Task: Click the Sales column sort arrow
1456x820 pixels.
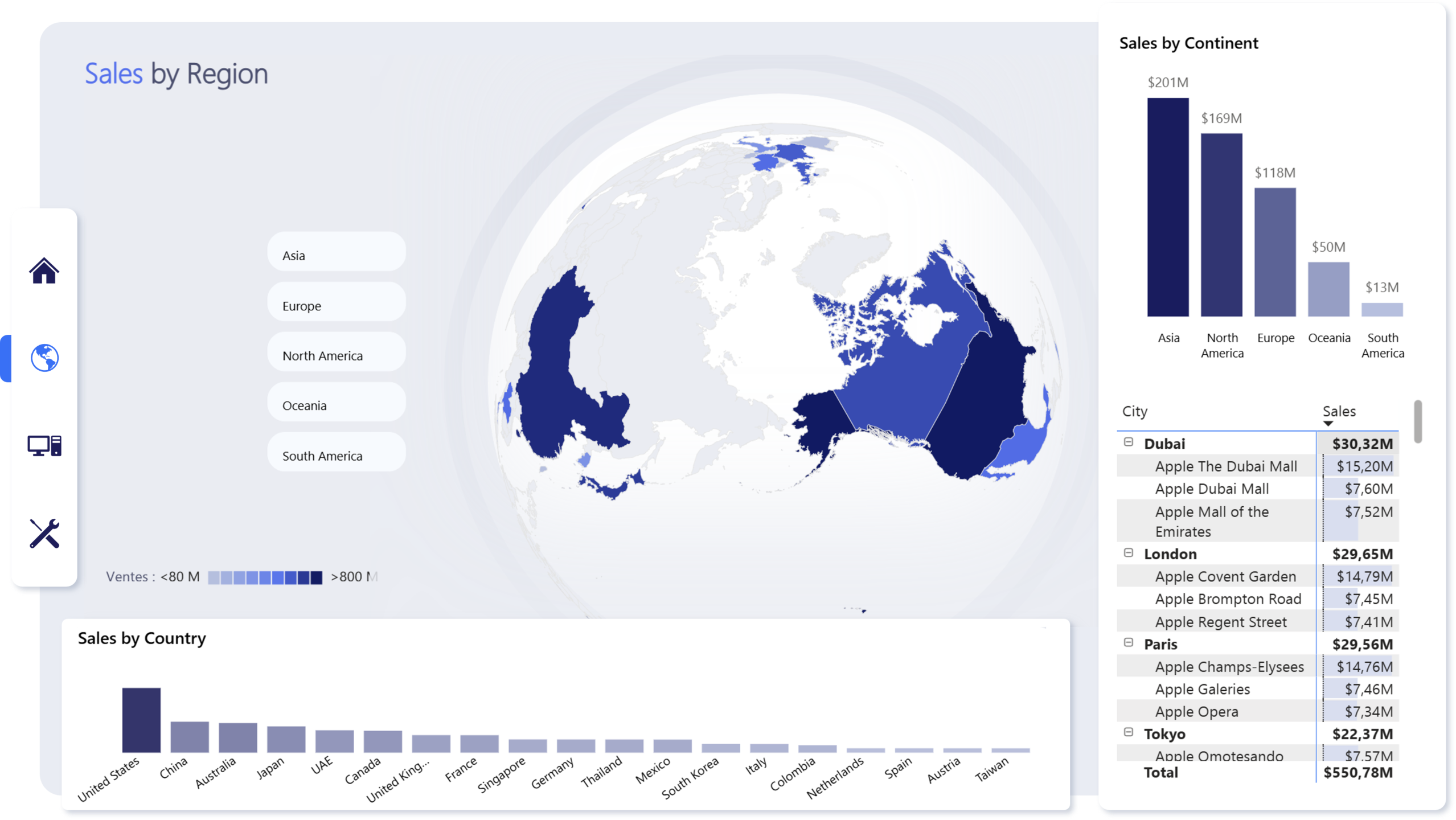Action: (x=1328, y=424)
